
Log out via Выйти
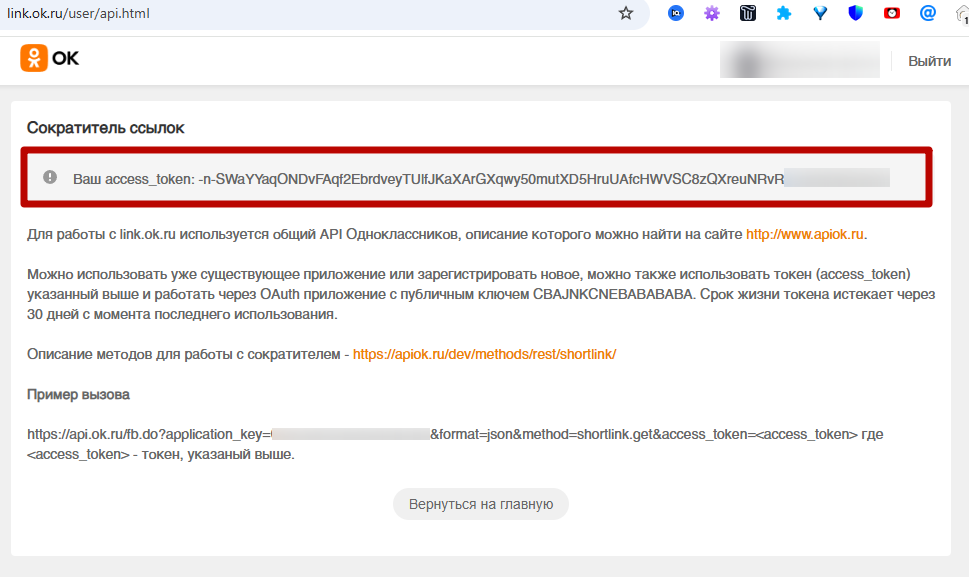coord(929,61)
